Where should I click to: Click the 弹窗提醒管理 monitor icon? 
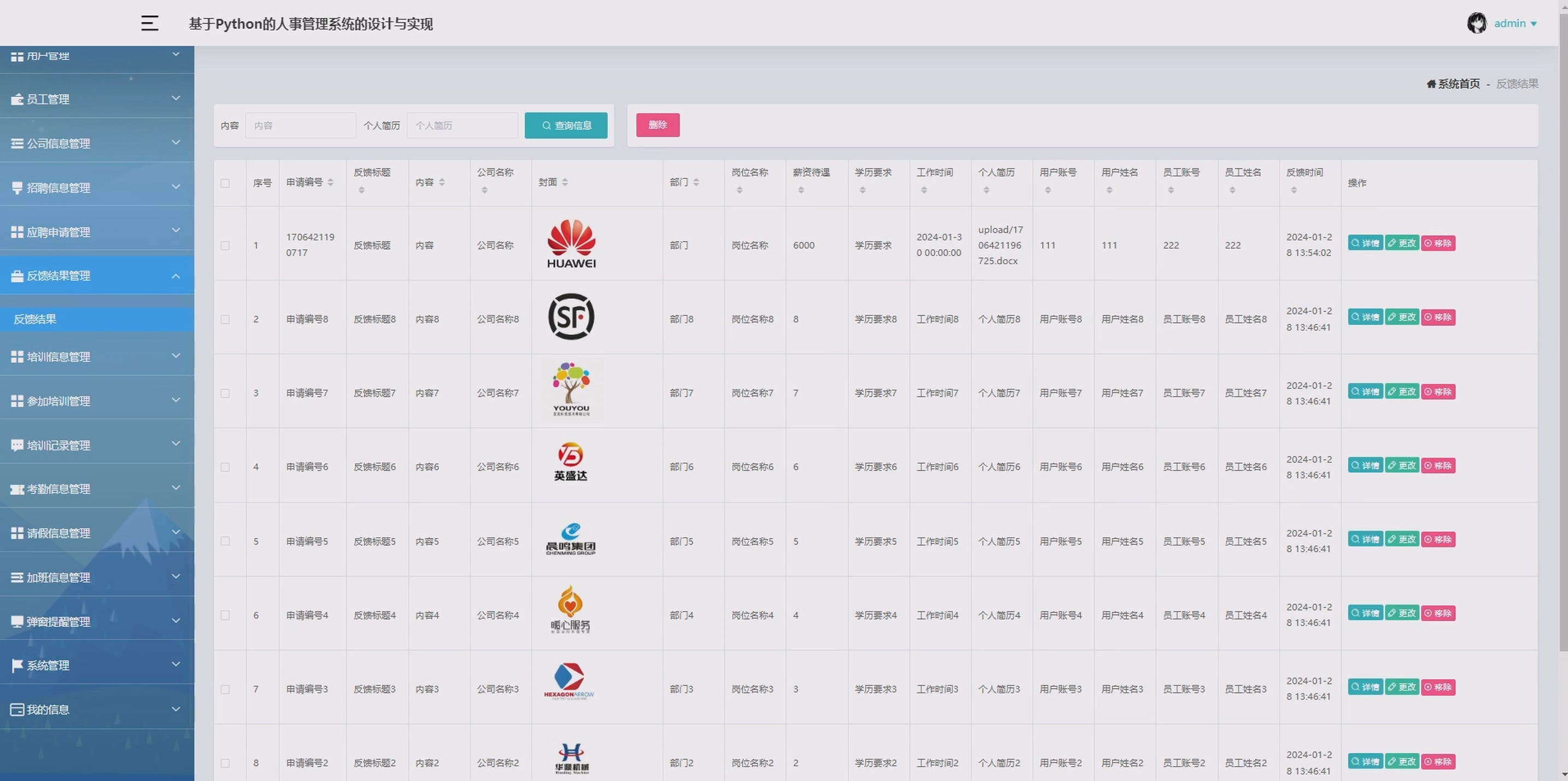[x=17, y=621]
